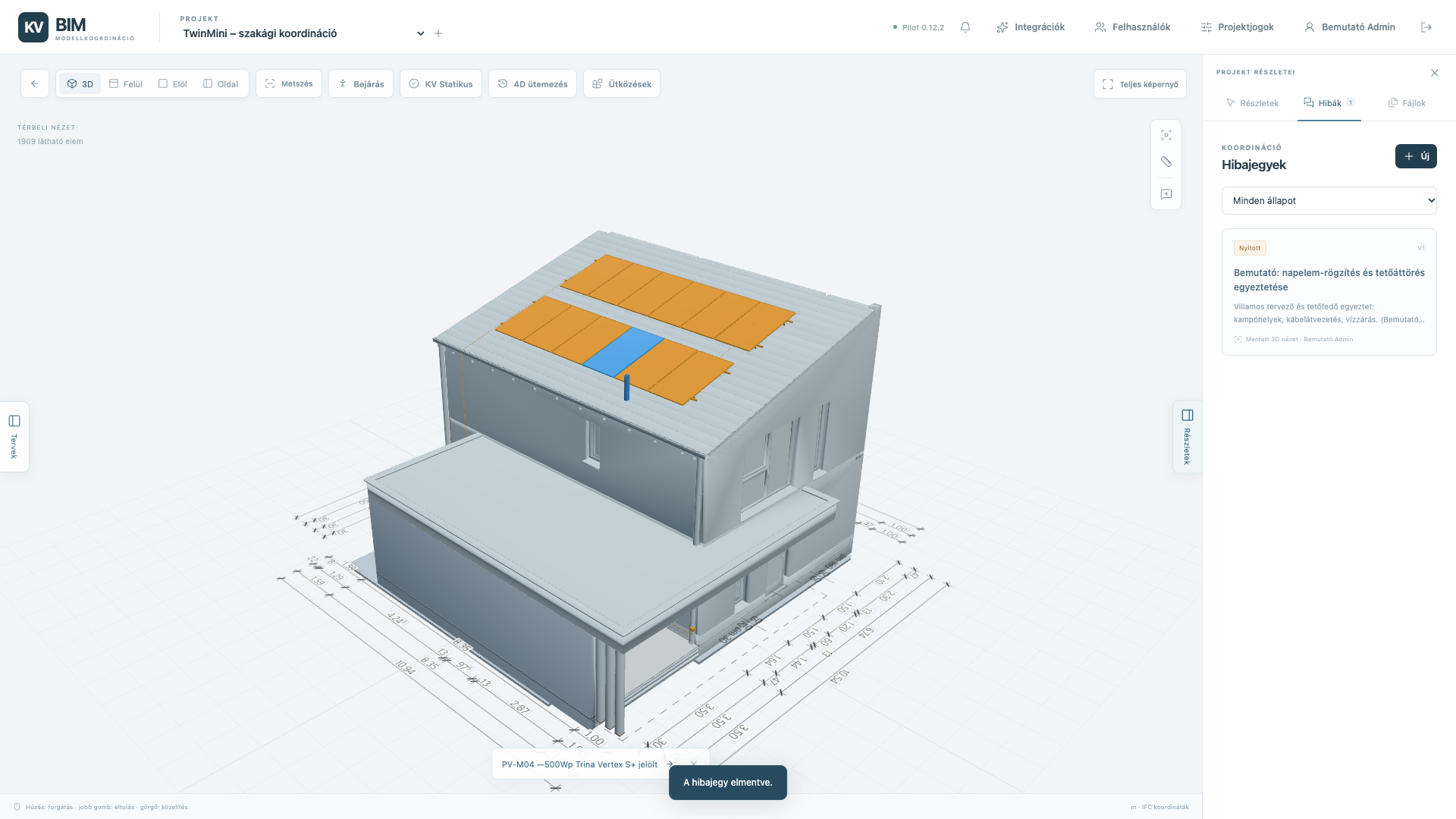Click the Nyitott status badge

coord(1250,248)
